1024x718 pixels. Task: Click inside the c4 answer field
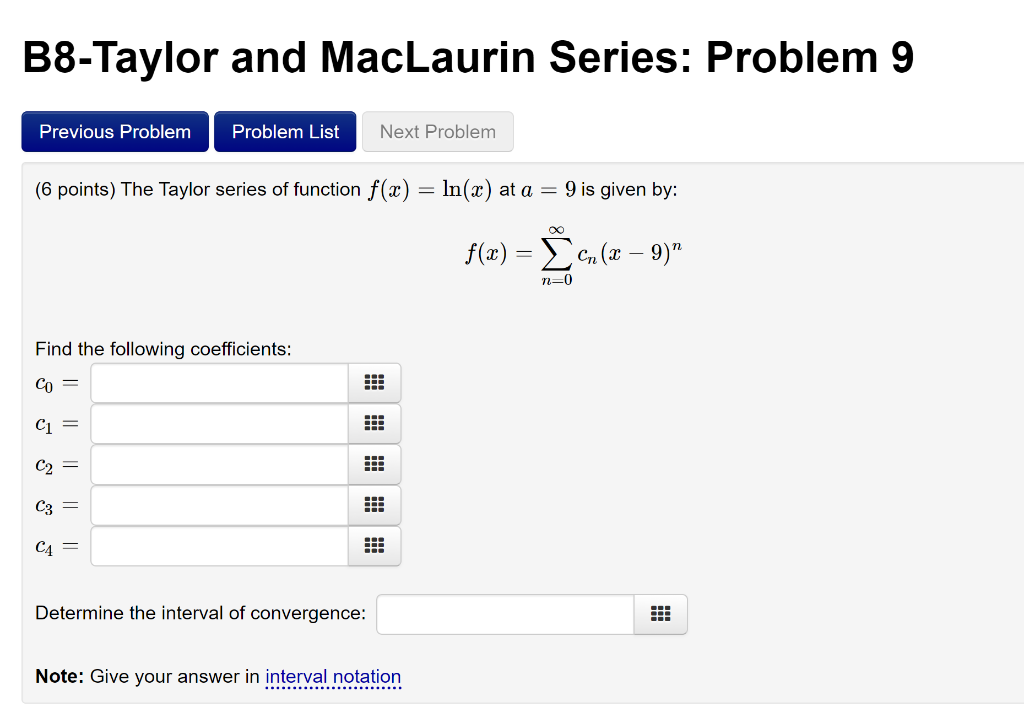coord(218,546)
